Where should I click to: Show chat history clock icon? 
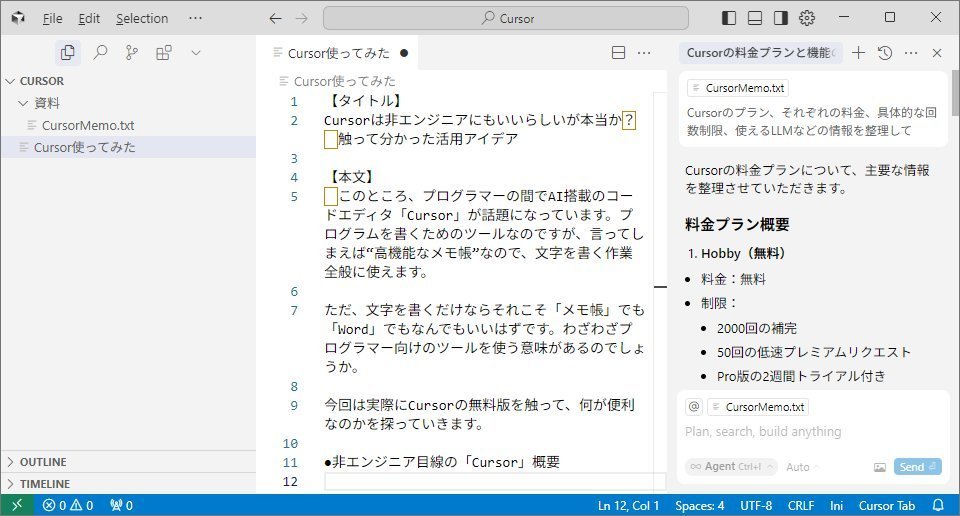click(x=885, y=53)
